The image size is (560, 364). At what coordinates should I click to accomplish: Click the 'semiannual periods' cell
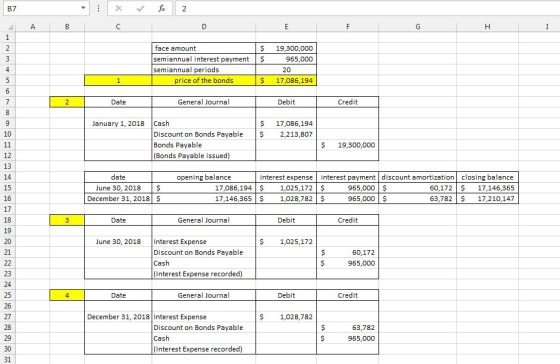pyautogui.click(x=204, y=70)
